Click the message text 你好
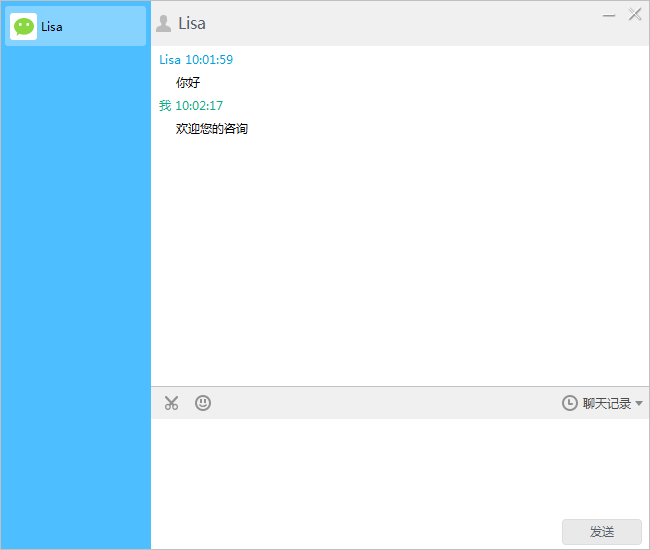This screenshot has height=550, width=650. (x=188, y=82)
